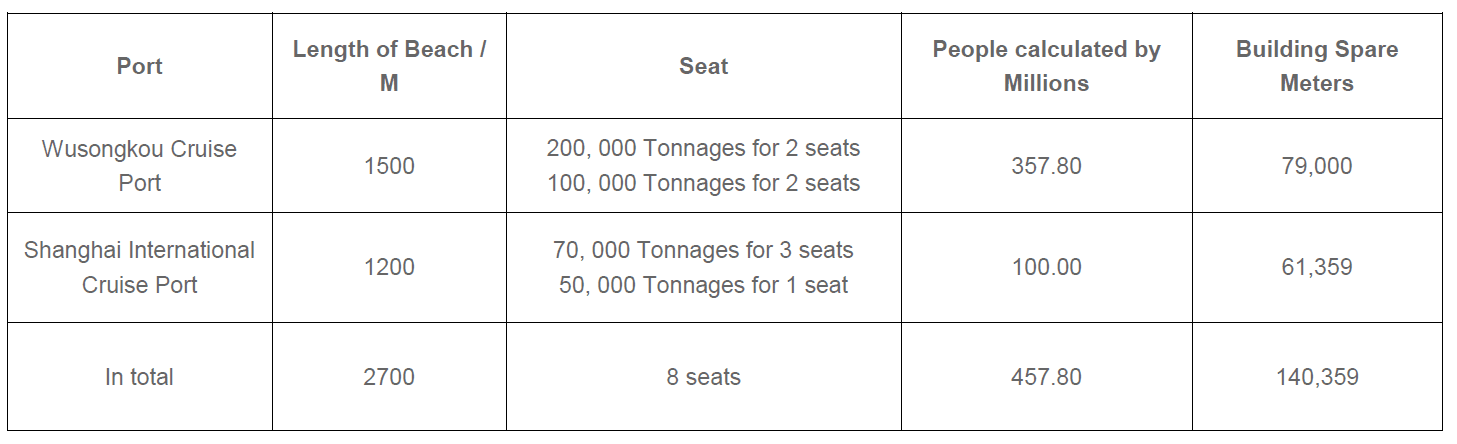
Task: Select the Shanghai International Cruise Port cell
Action: coord(139,267)
